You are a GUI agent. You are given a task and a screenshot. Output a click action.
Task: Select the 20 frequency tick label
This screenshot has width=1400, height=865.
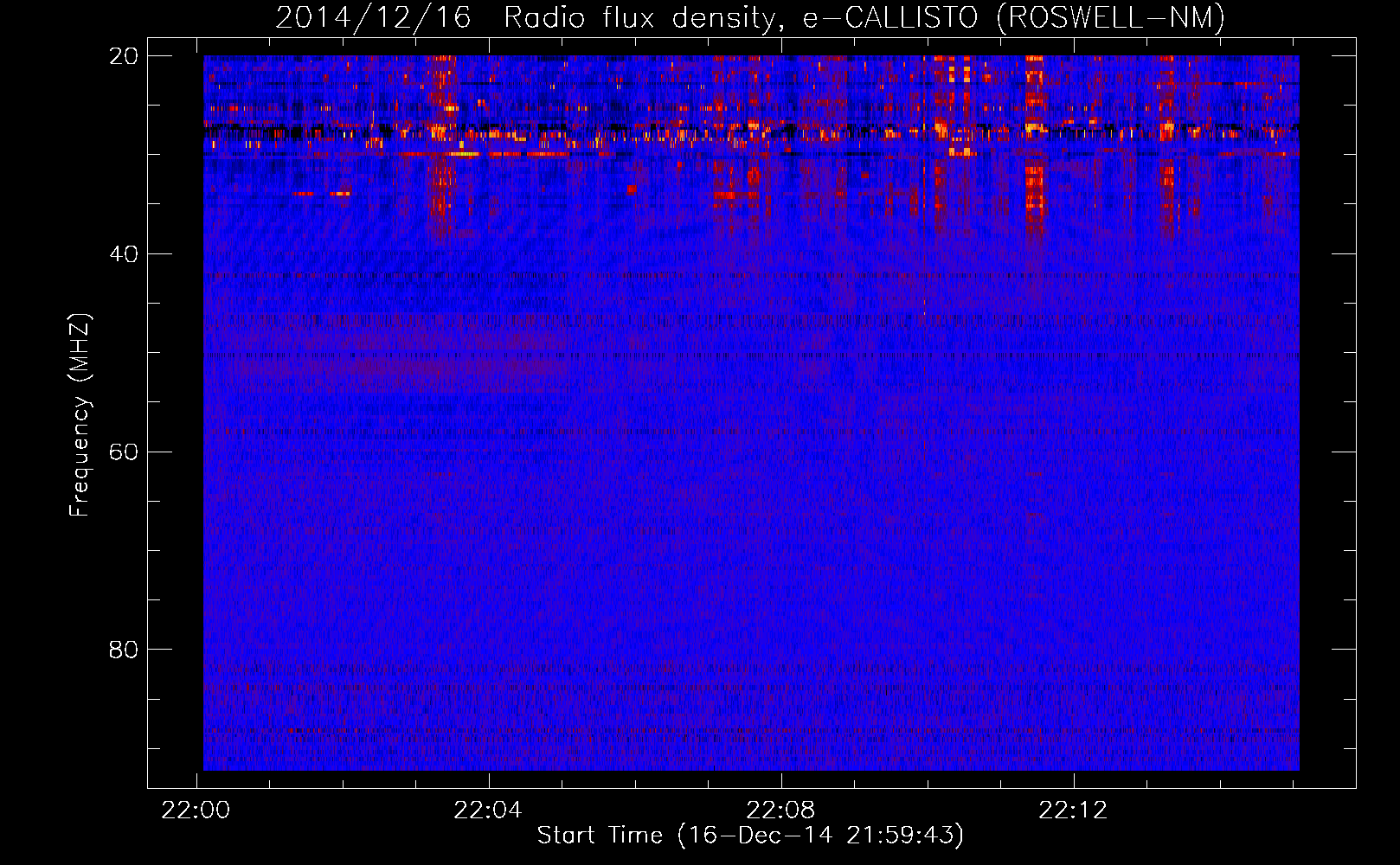[124, 56]
